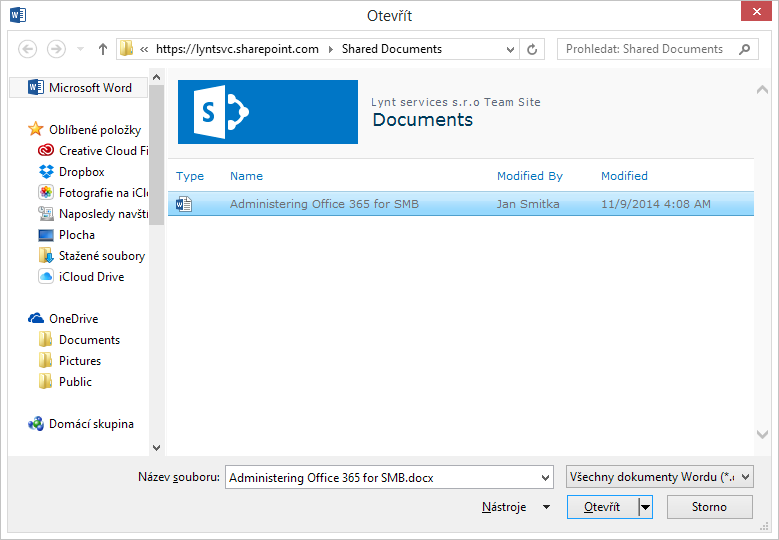Open the Public folder under OneDrive

pos(75,382)
